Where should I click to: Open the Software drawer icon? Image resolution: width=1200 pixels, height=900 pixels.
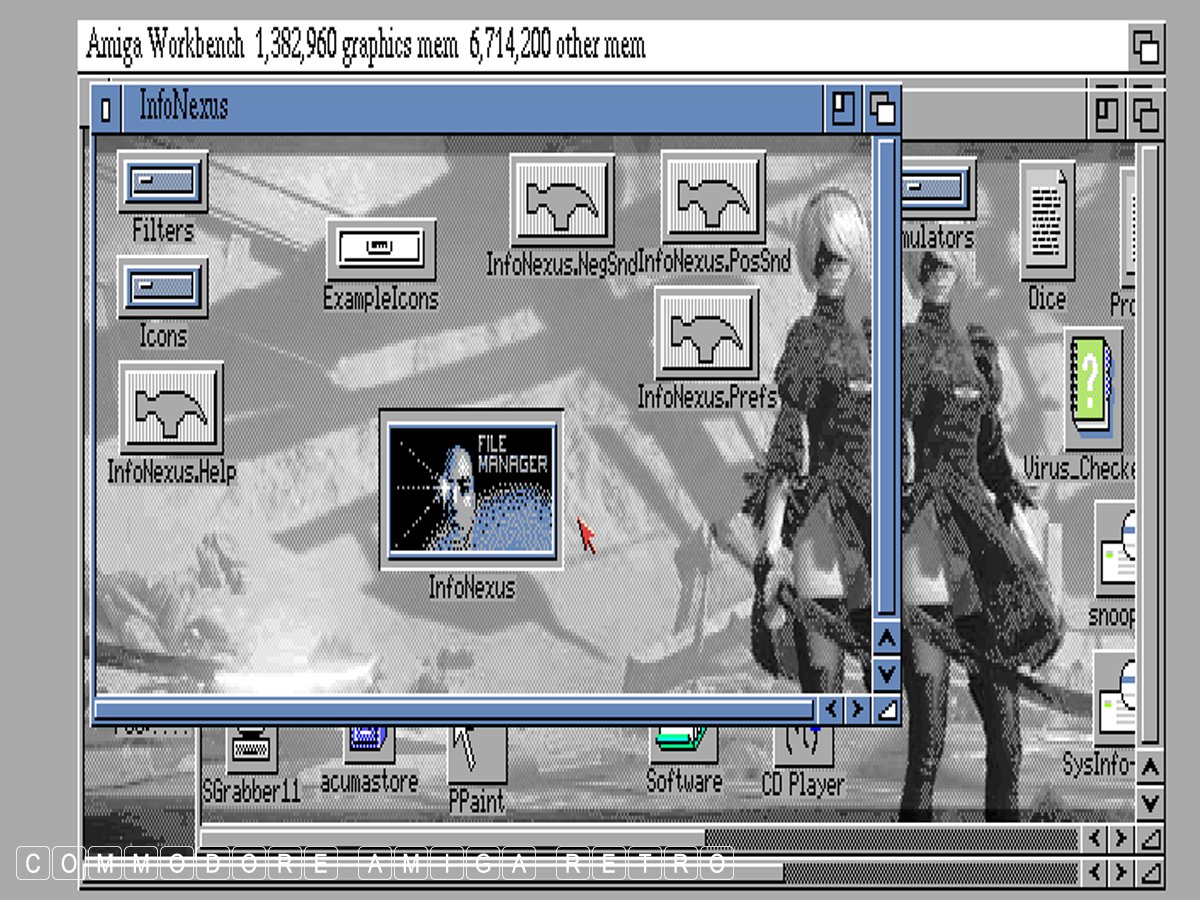click(684, 745)
